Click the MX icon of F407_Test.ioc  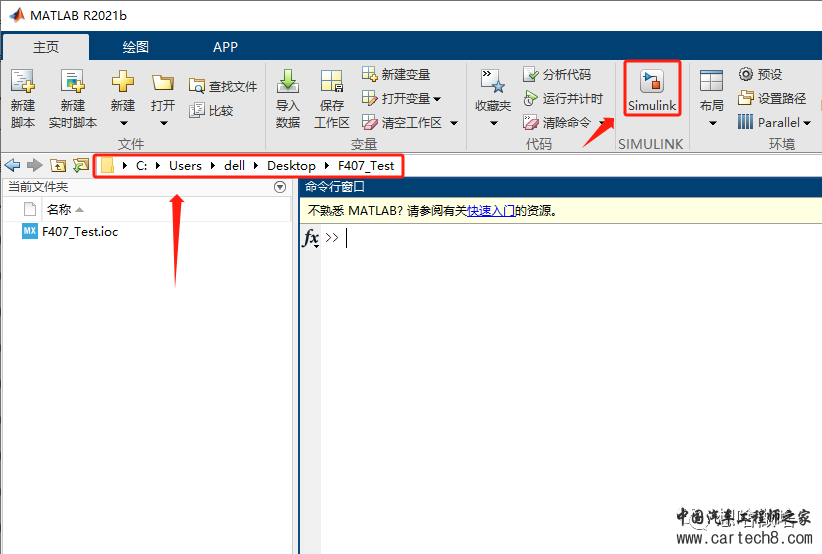[x=30, y=231]
